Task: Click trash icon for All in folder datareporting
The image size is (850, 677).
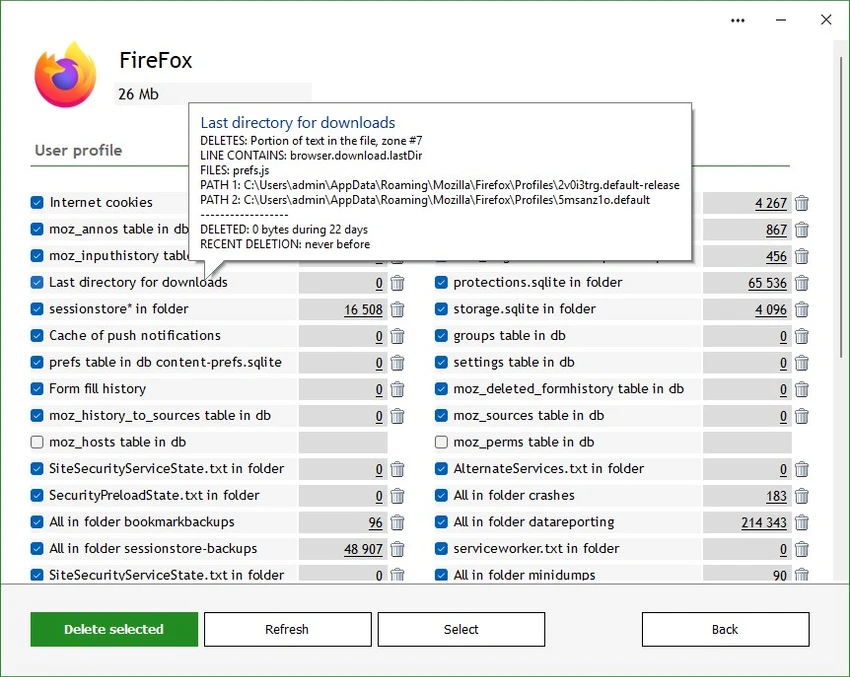Action: (x=801, y=523)
